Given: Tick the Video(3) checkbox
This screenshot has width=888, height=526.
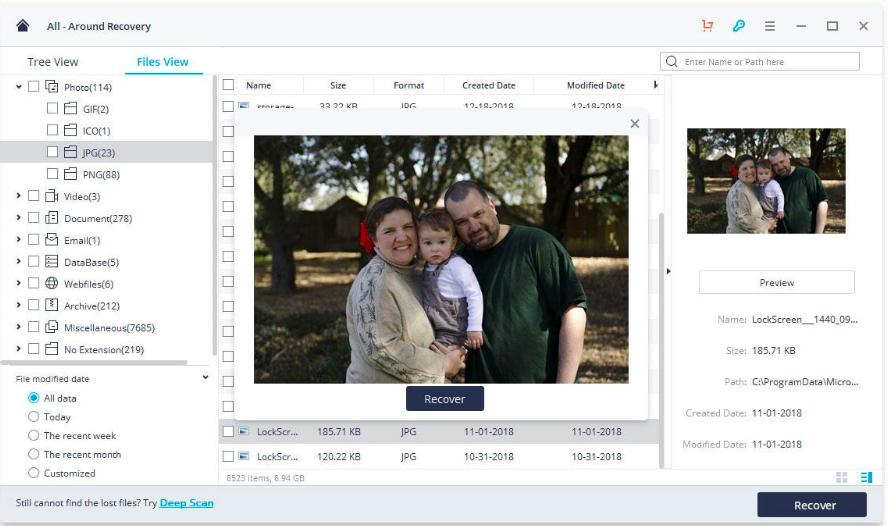Looking at the screenshot, I should click(x=34, y=197).
